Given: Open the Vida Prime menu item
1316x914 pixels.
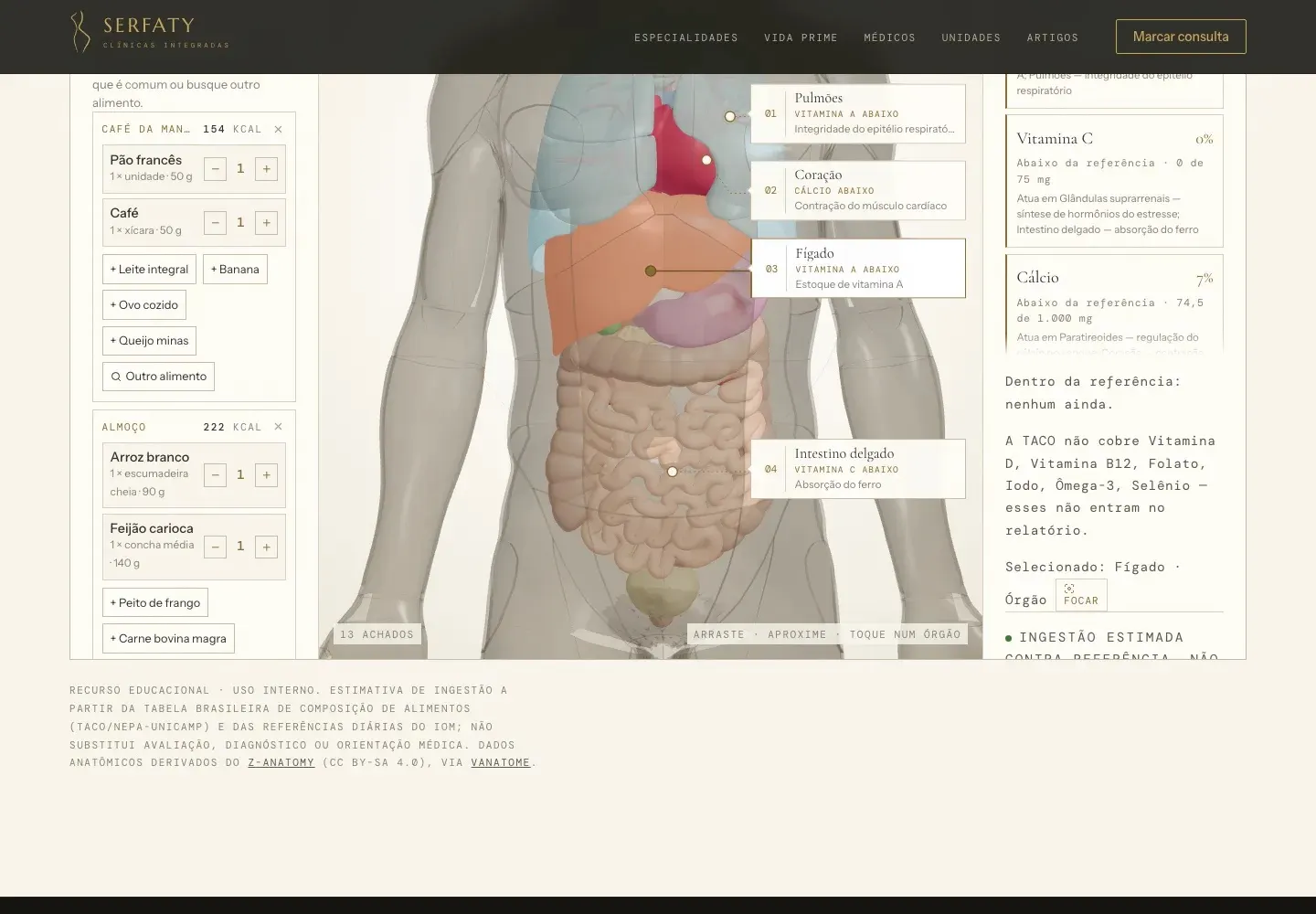Looking at the screenshot, I should (x=801, y=37).
